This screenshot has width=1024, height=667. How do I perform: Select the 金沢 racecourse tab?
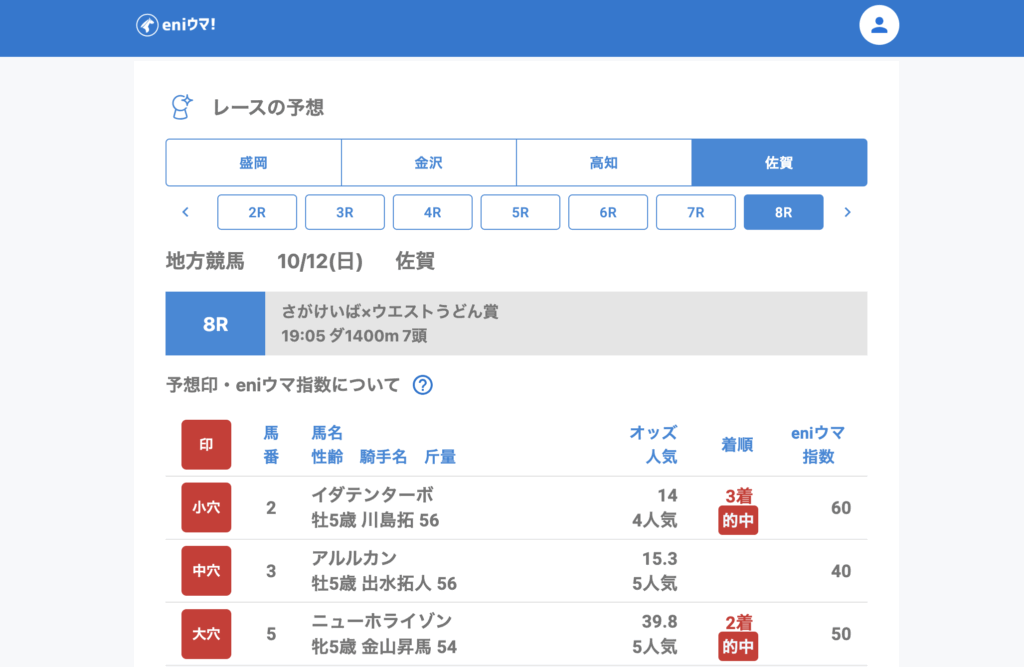(428, 162)
